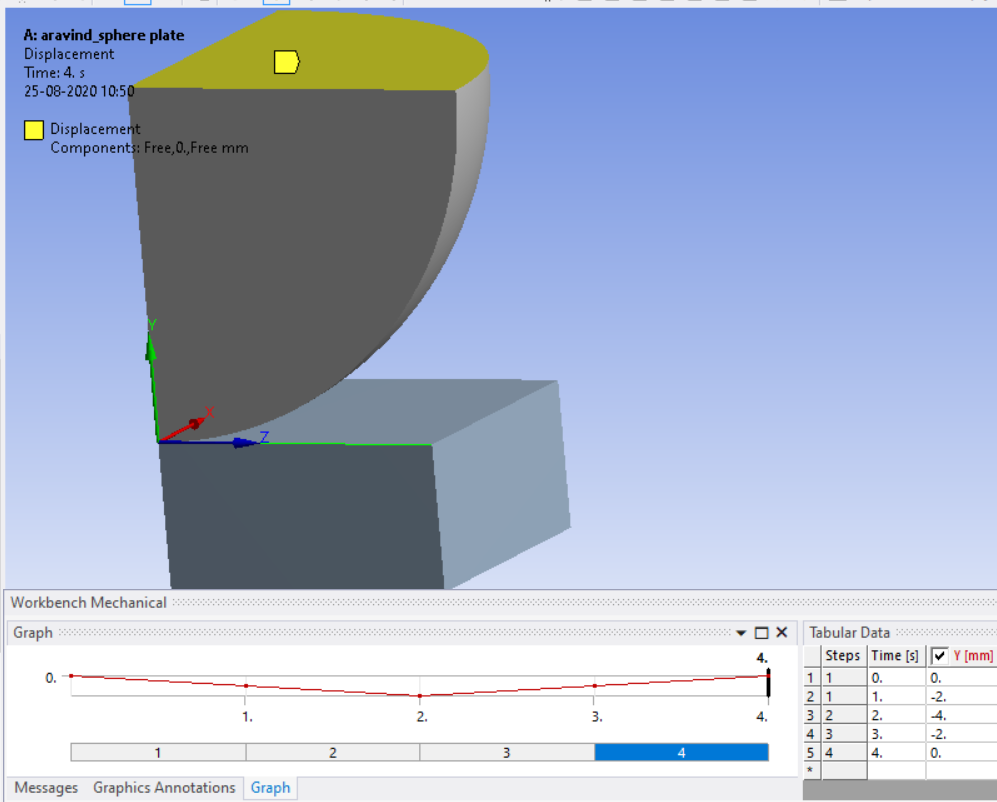
Task: Collapse the Workbench Mechanical section header
Action: pyautogui.click(x=87, y=602)
